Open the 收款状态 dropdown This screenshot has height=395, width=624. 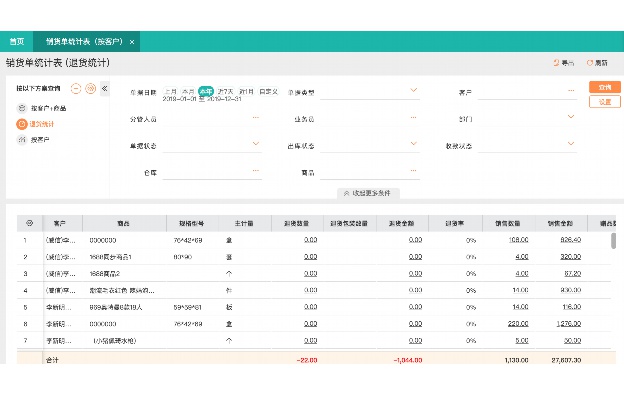click(571, 144)
